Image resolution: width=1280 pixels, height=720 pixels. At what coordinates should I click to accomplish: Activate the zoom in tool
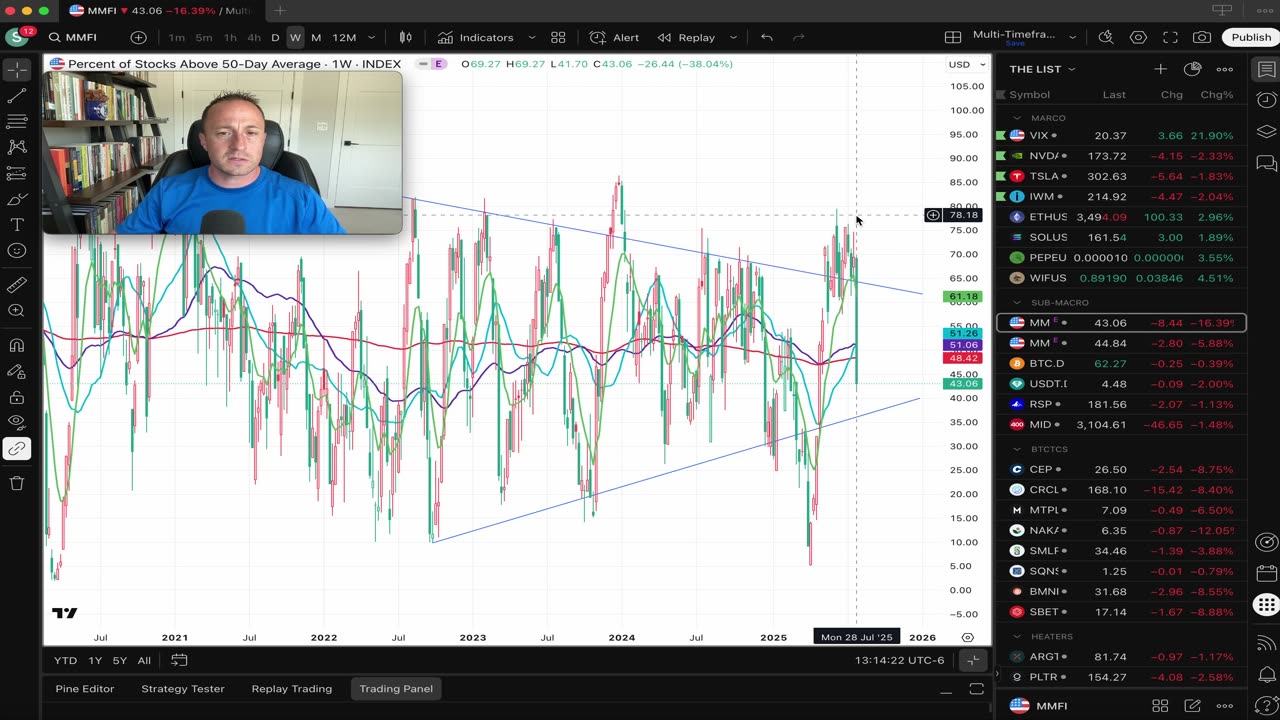[17, 311]
